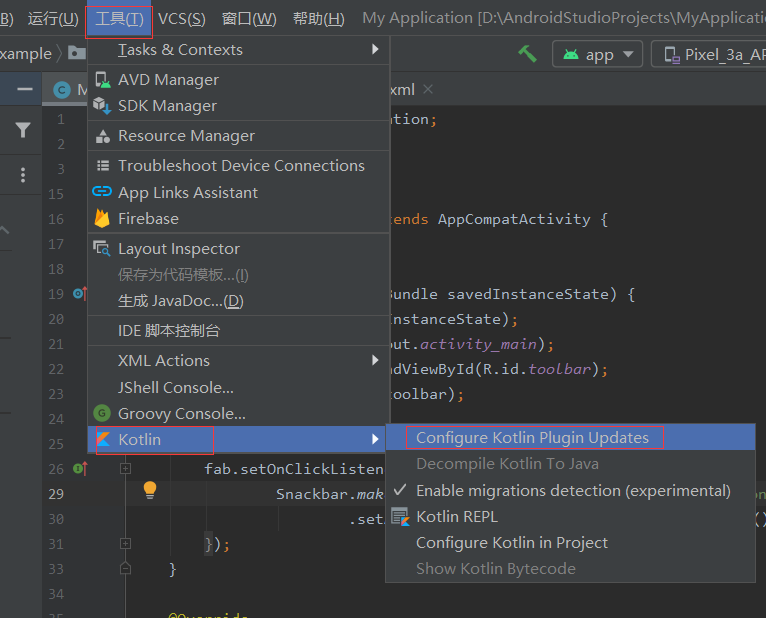
Task: Choose IDE 脚本控制台 menu item
Action: (238, 331)
